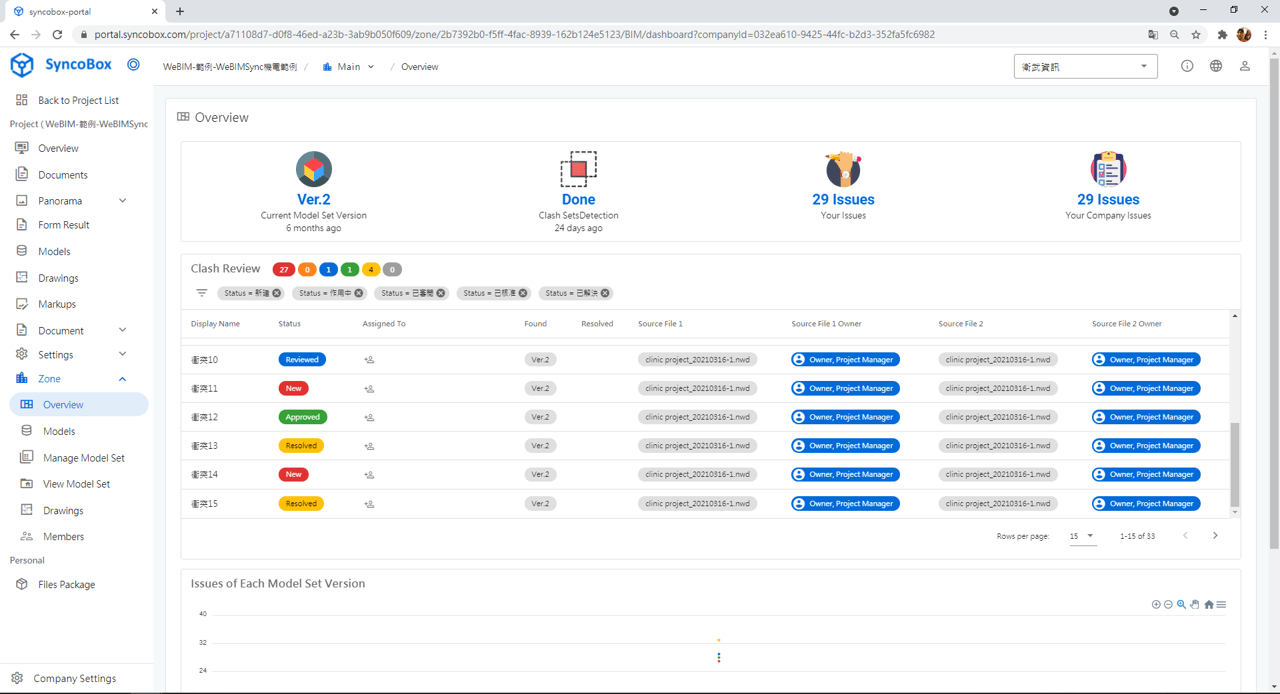Select the chart magnifier selection-zoom tool

[1181, 604]
